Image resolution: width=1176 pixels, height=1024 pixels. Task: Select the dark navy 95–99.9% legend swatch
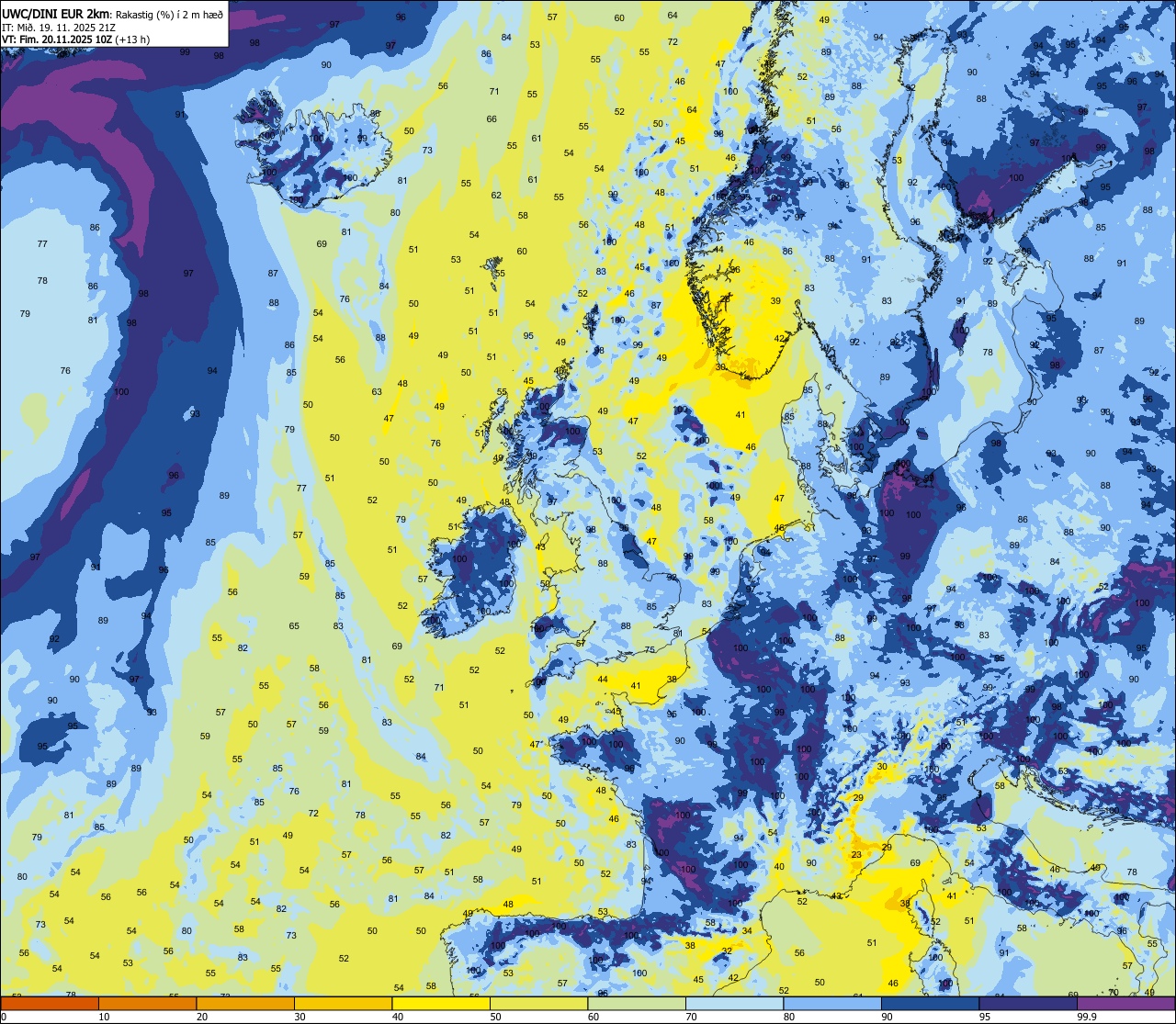pyautogui.click(x=1028, y=1003)
